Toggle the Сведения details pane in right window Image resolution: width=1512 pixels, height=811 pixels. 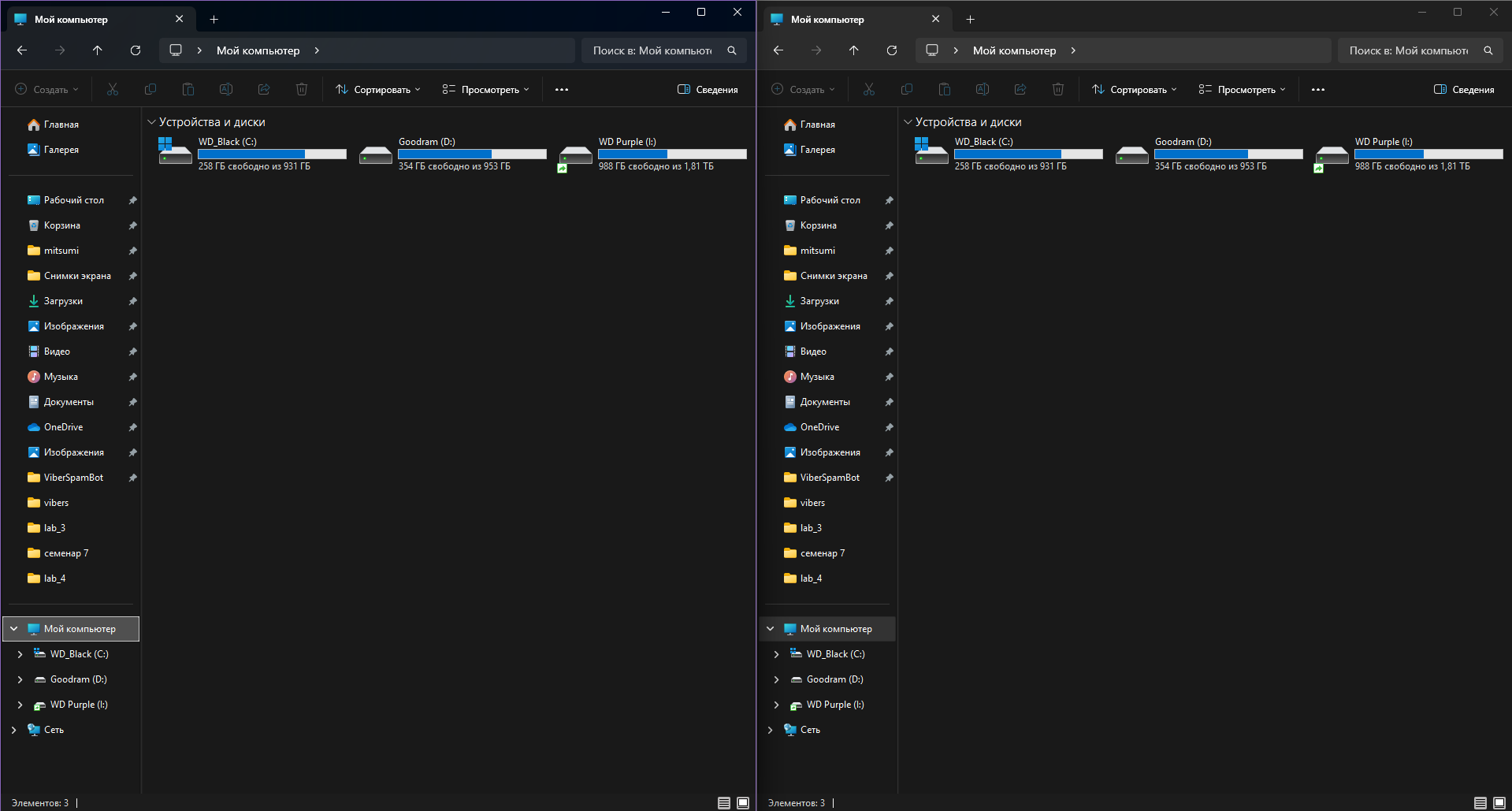coord(1464,90)
